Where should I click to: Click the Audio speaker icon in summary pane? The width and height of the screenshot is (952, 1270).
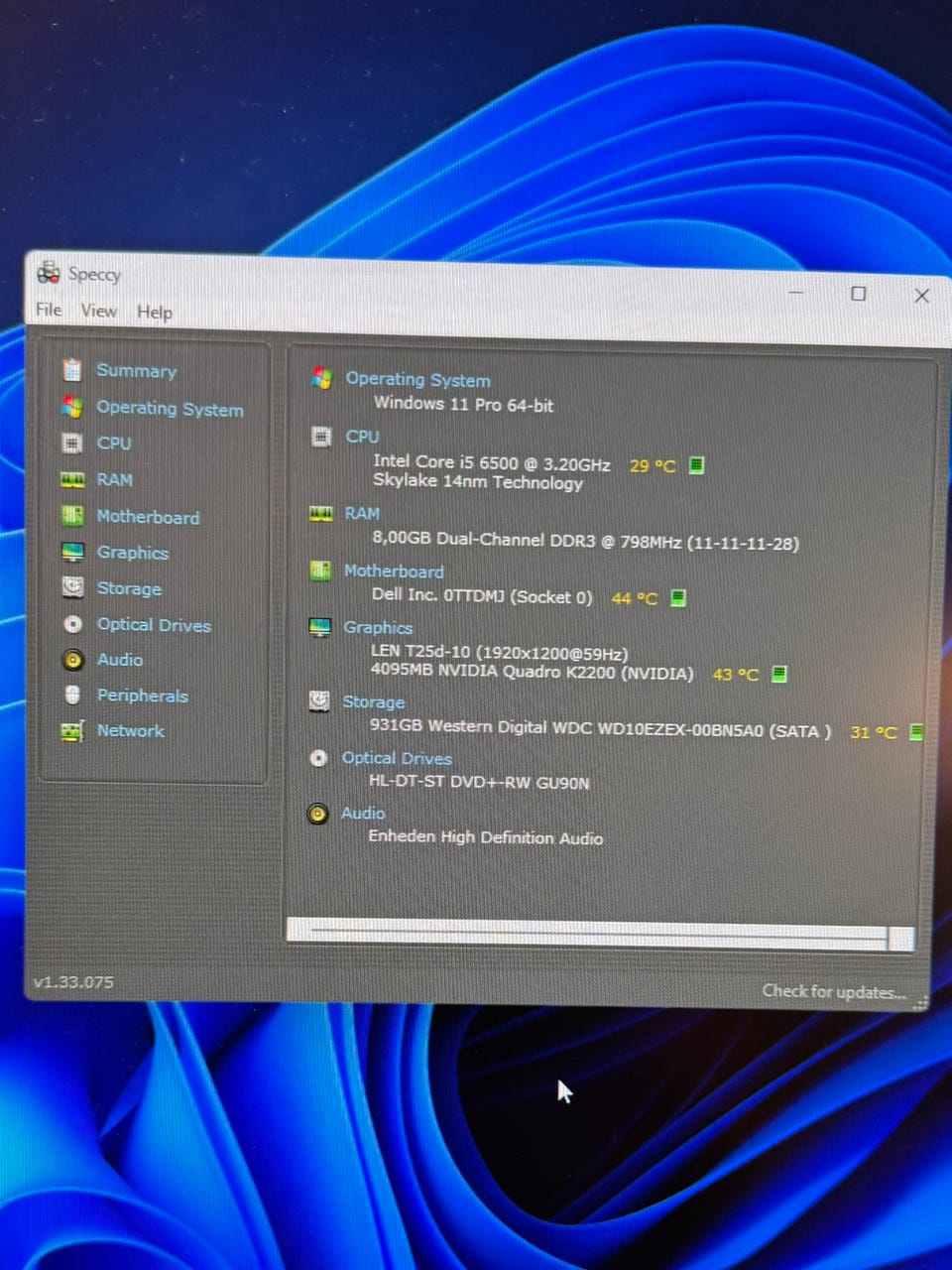coord(317,814)
